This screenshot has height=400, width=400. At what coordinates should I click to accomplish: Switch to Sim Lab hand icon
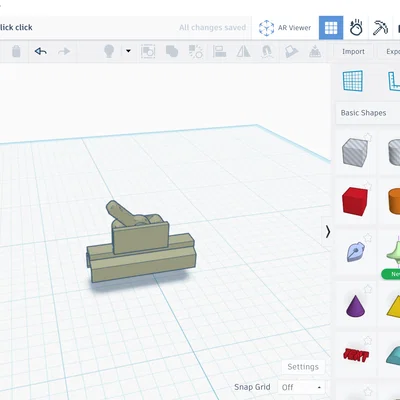click(x=356, y=28)
